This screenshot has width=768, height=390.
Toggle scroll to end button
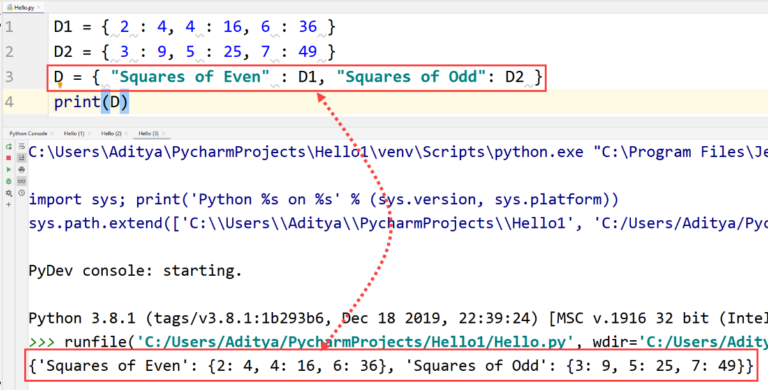pos(22,158)
